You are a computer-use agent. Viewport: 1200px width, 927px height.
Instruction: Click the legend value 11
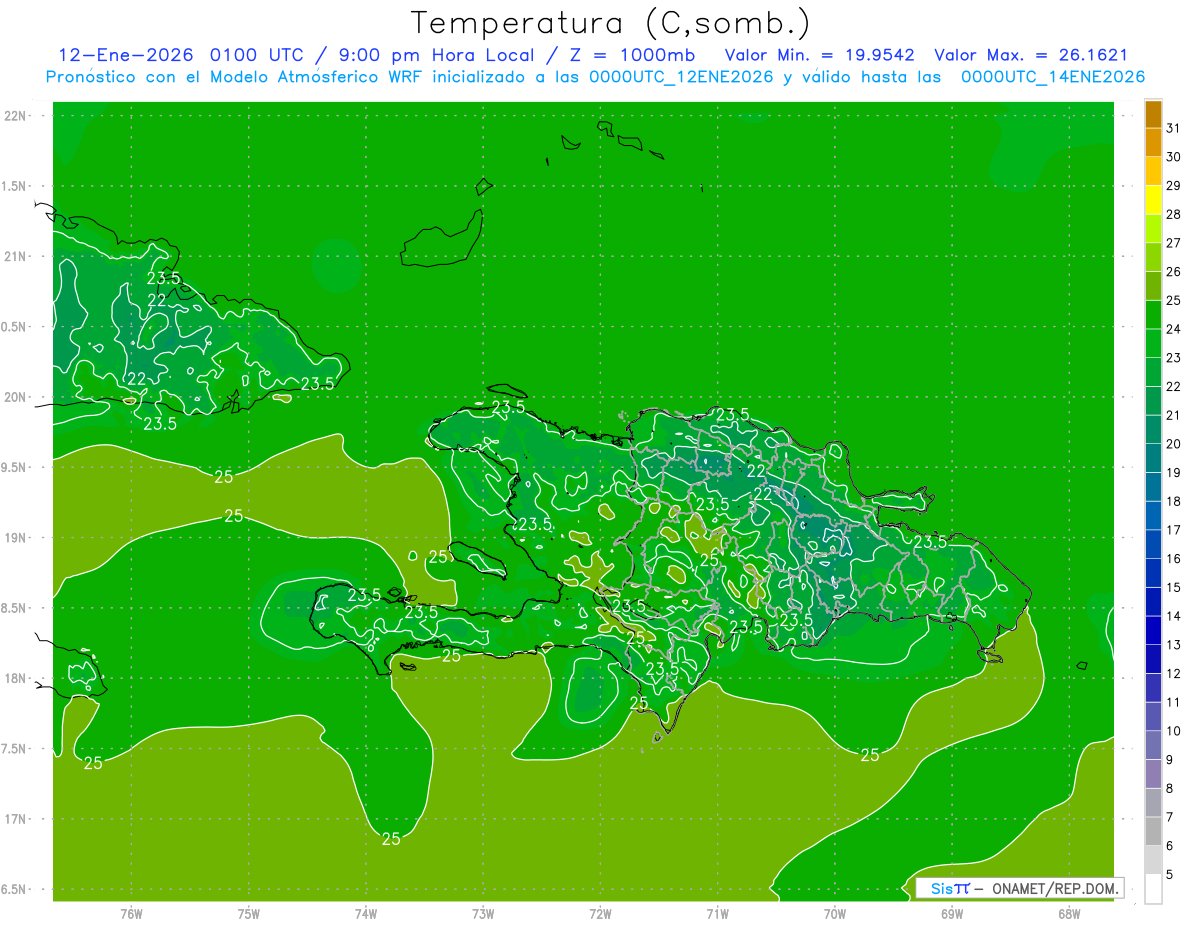tap(1174, 703)
